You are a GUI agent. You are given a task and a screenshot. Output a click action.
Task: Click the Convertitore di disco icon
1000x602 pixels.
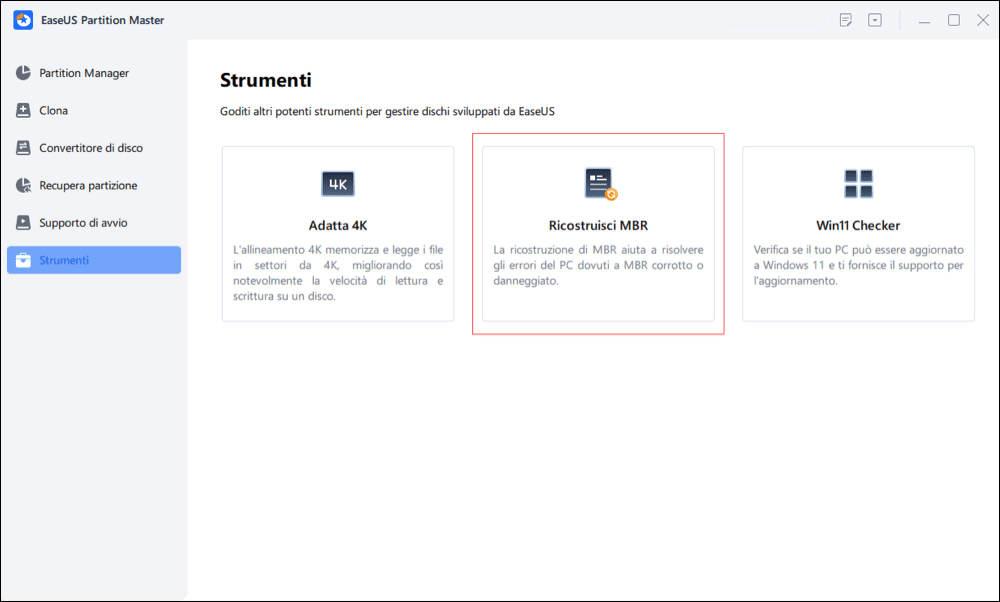click(x=23, y=148)
